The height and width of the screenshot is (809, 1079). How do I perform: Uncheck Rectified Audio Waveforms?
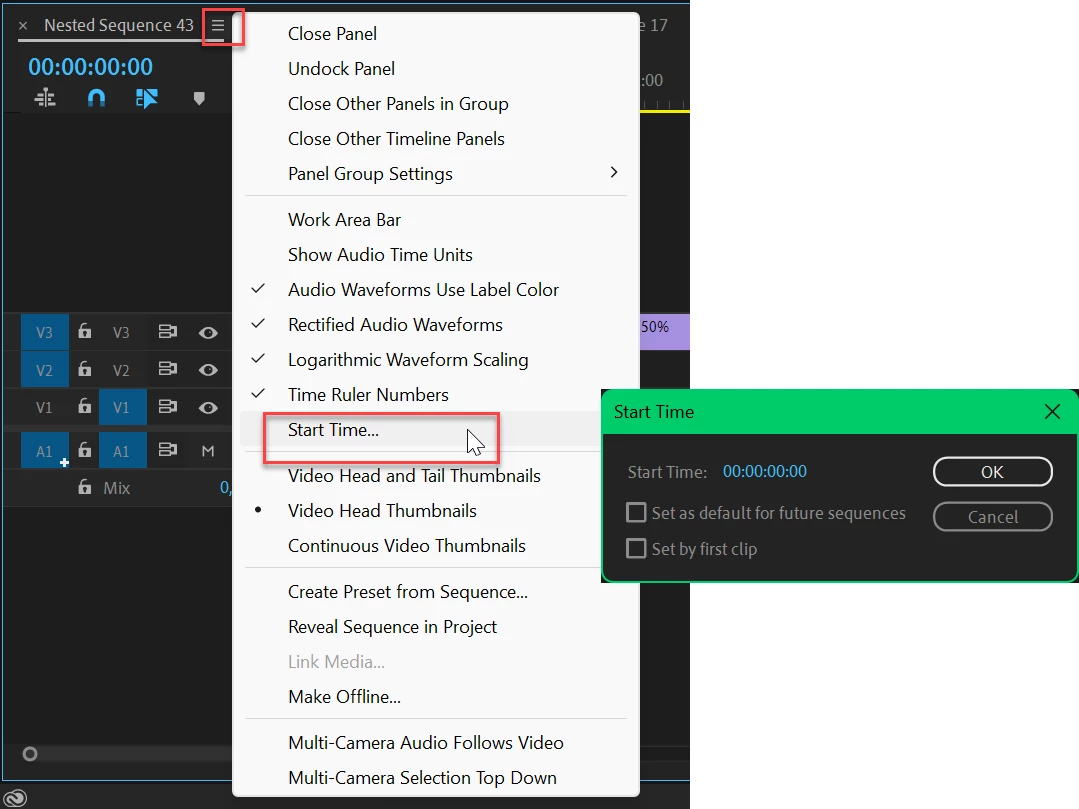click(x=436, y=325)
